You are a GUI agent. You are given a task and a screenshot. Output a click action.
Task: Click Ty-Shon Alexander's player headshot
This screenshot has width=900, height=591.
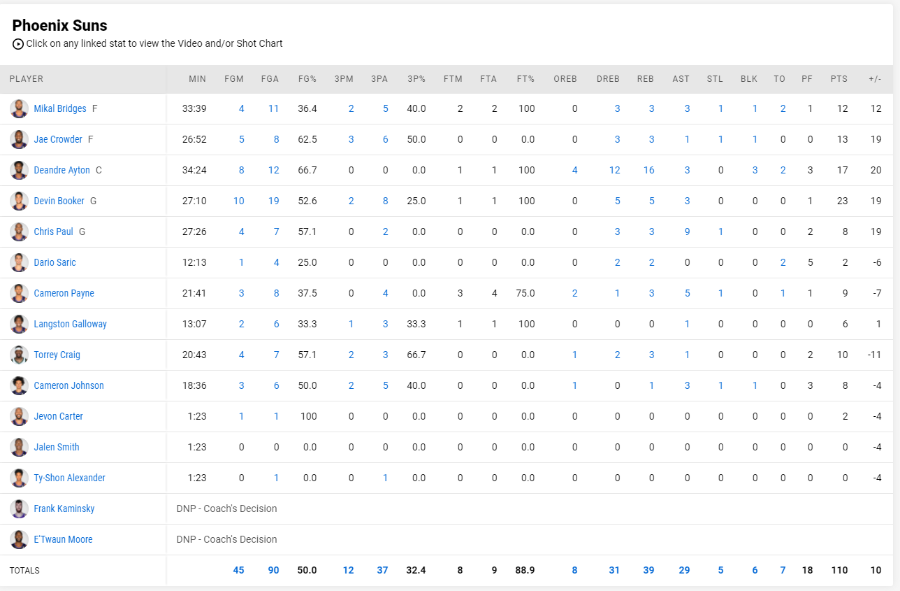pos(19,478)
